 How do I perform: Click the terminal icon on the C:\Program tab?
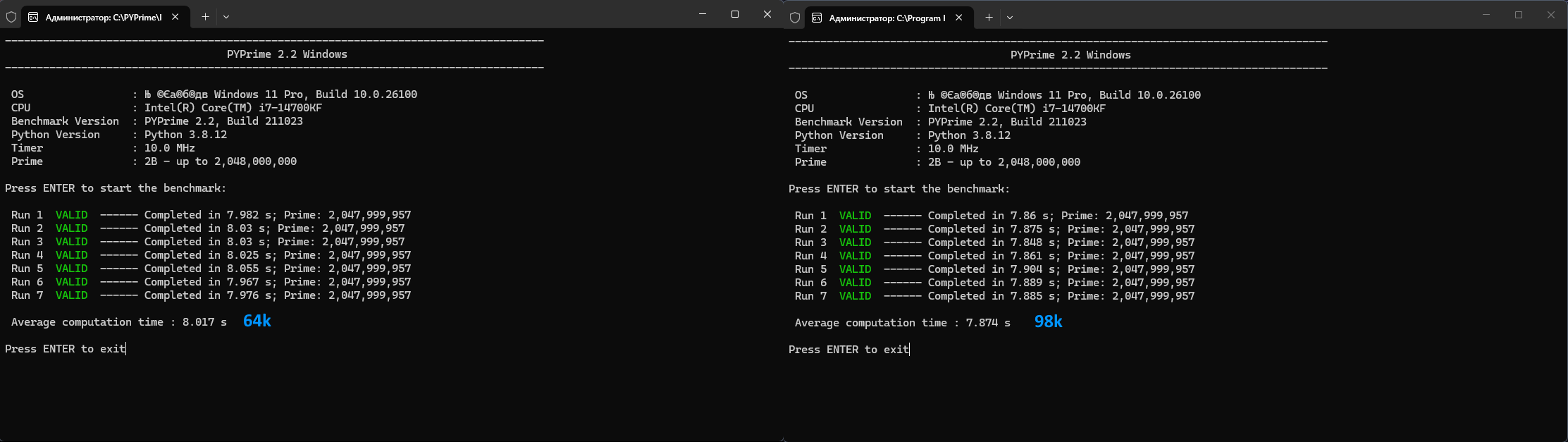coord(817,18)
